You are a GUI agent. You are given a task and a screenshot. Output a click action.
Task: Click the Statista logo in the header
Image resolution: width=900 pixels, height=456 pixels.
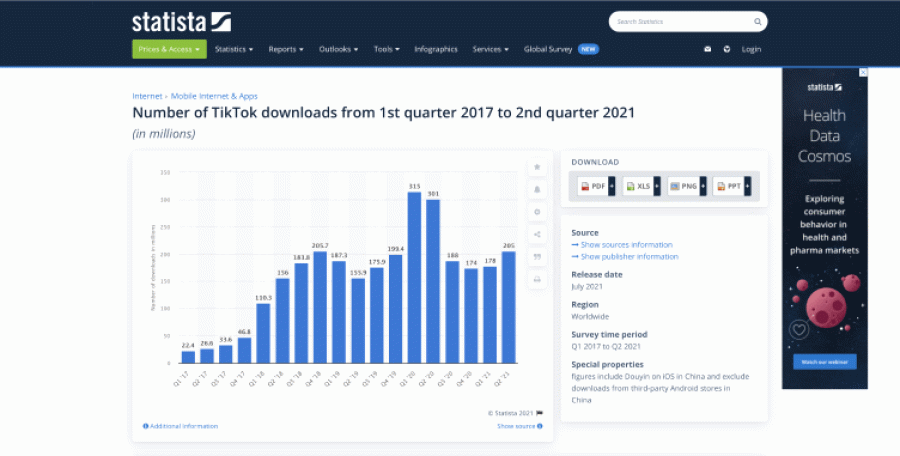181,22
